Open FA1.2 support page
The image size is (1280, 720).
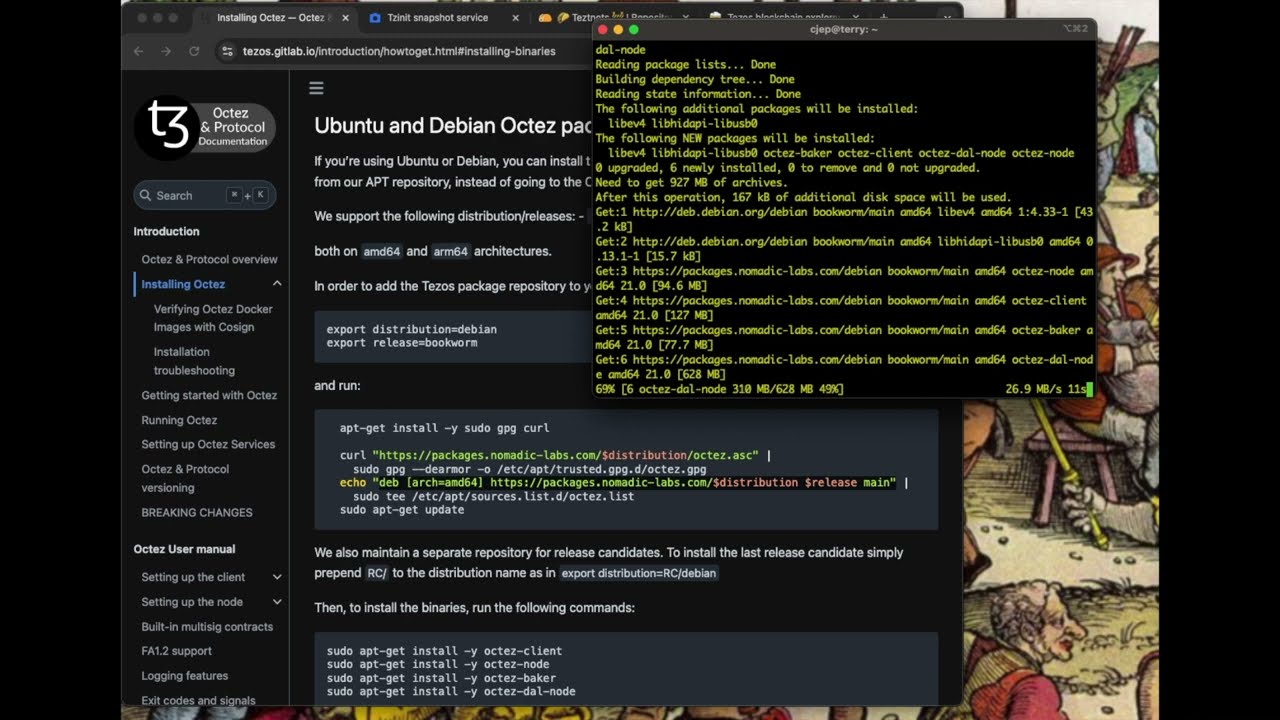[x=176, y=651]
